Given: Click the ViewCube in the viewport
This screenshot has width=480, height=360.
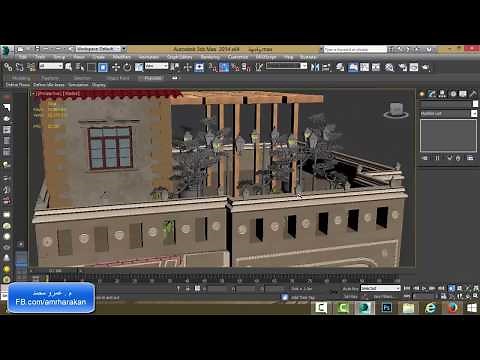Looking at the screenshot, I should [x=396, y=110].
